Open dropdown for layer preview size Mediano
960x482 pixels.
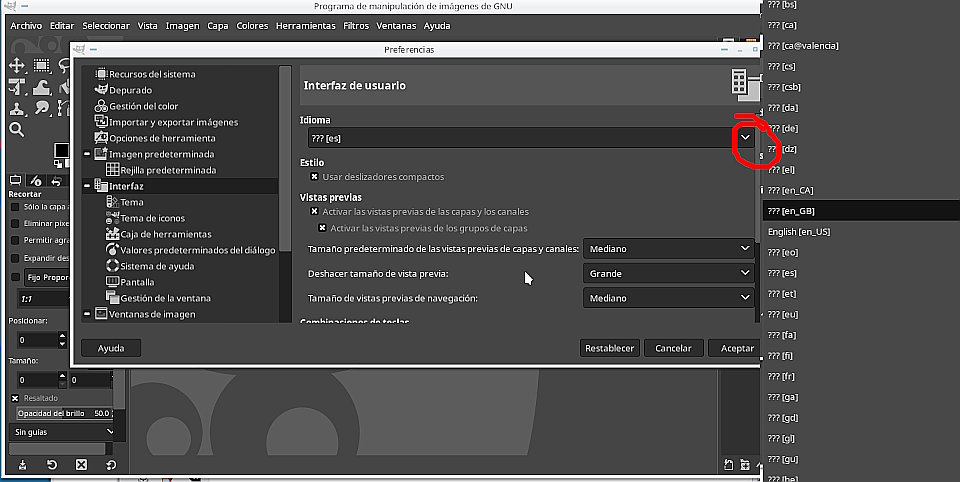[669, 249]
